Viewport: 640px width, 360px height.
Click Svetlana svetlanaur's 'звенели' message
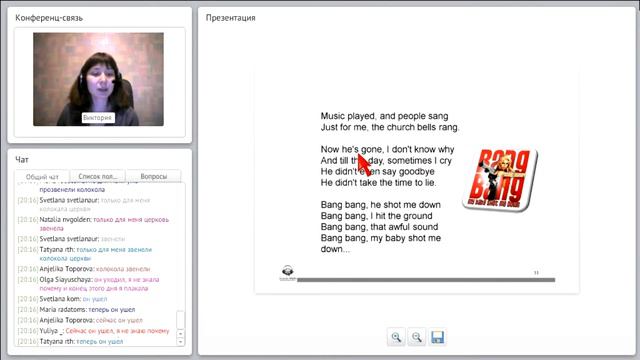(71, 239)
